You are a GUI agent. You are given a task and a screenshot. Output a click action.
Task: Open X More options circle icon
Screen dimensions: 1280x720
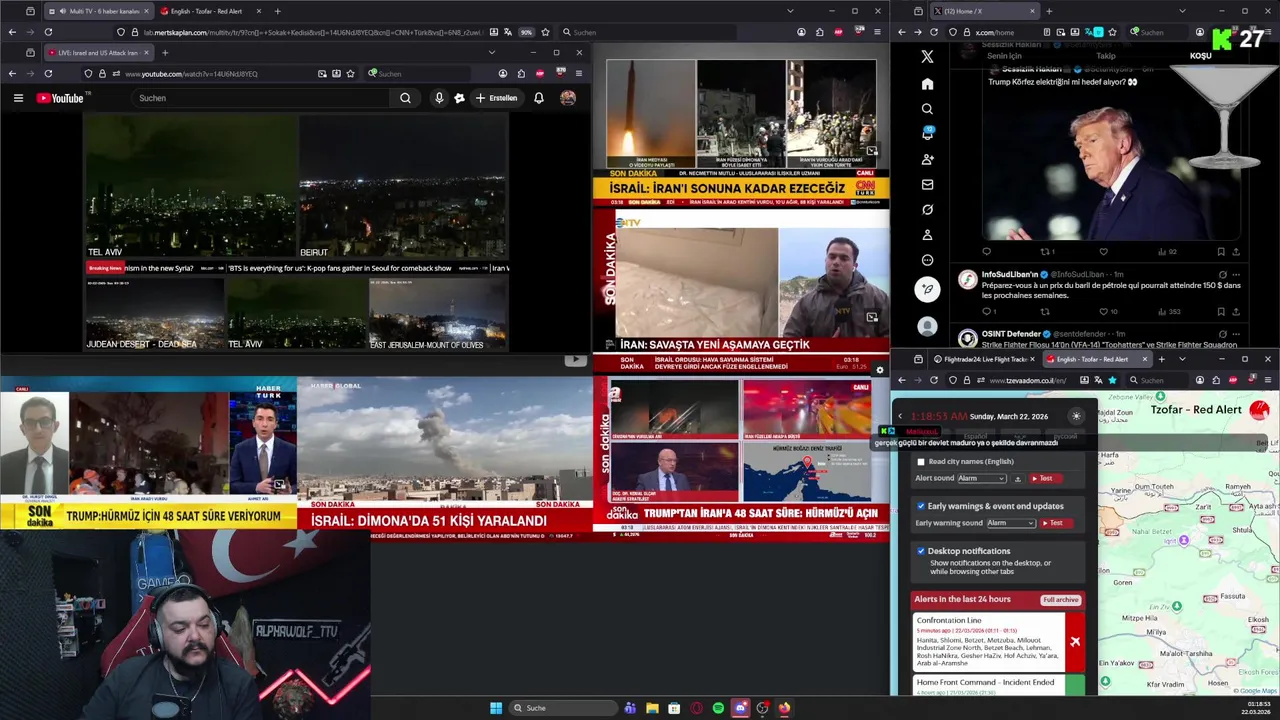[x=927, y=260]
